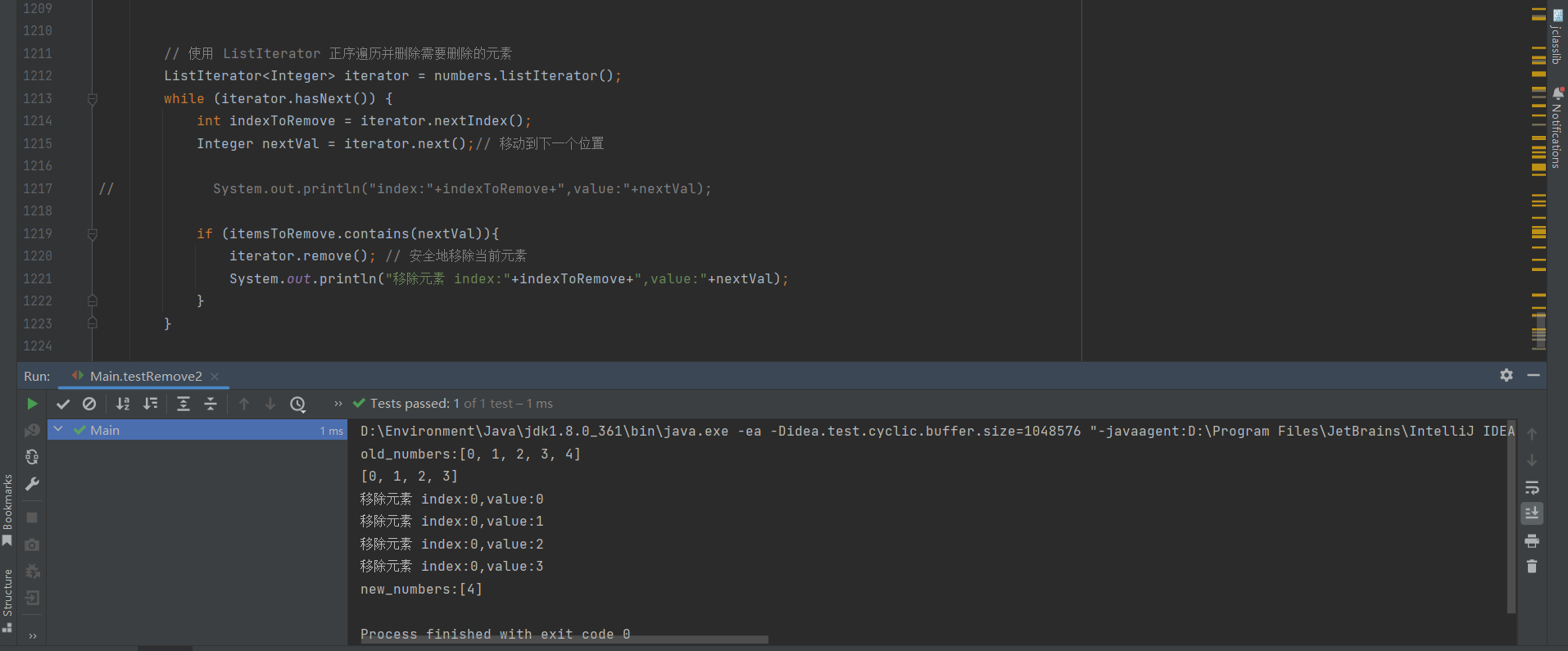This screenshot has width=1568, height=651.
Task: Open Run panel settings gear
Action: (x=1507, y=375)
